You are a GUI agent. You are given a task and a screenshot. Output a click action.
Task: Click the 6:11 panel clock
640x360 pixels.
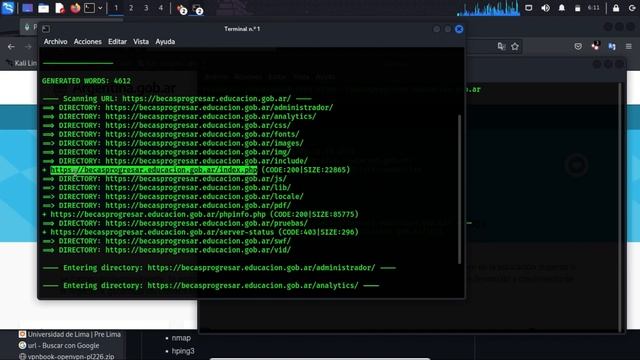[x=594, y=8]
